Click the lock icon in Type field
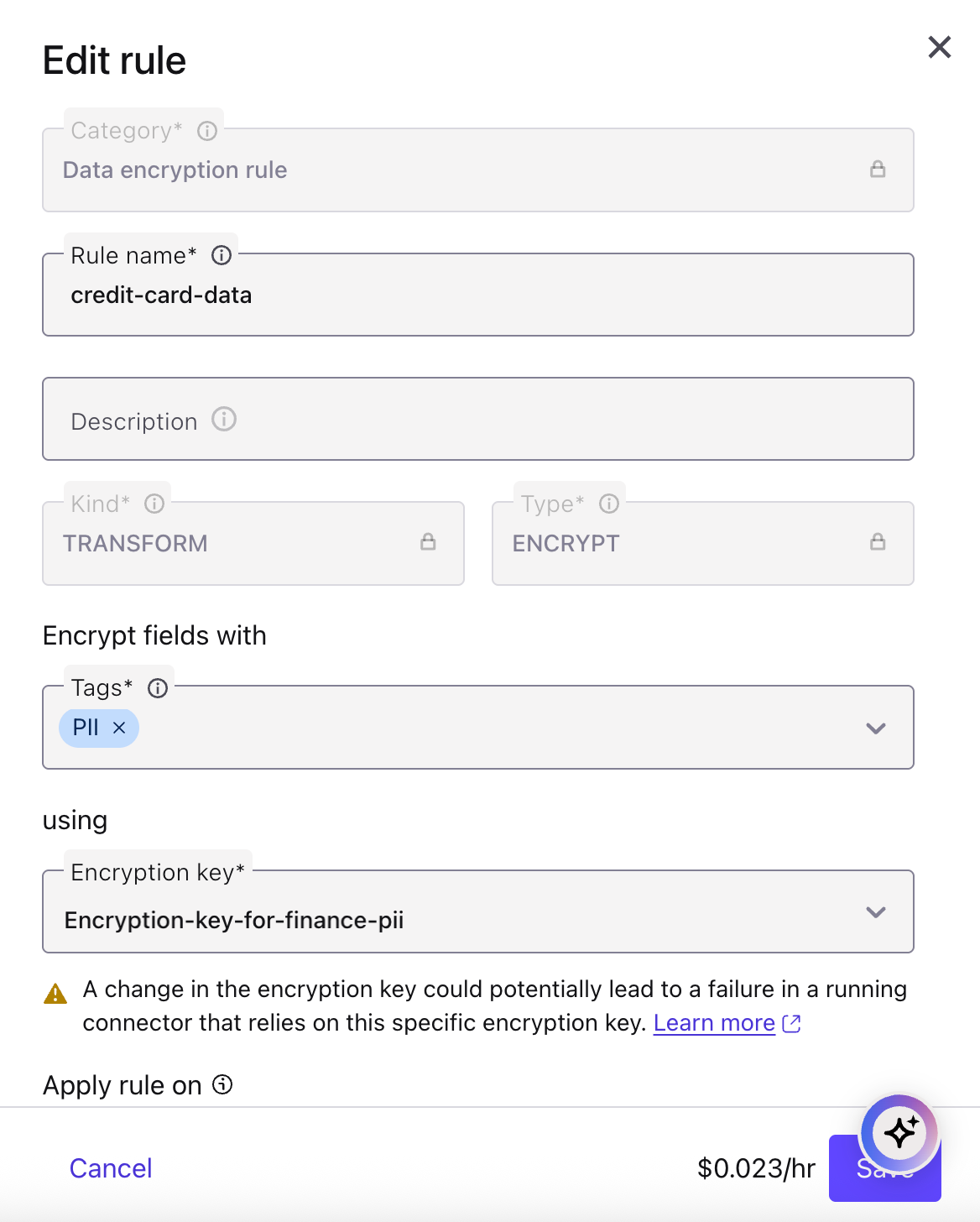The height and width of the screenshot is (1222, 980). tap(878, 542)
